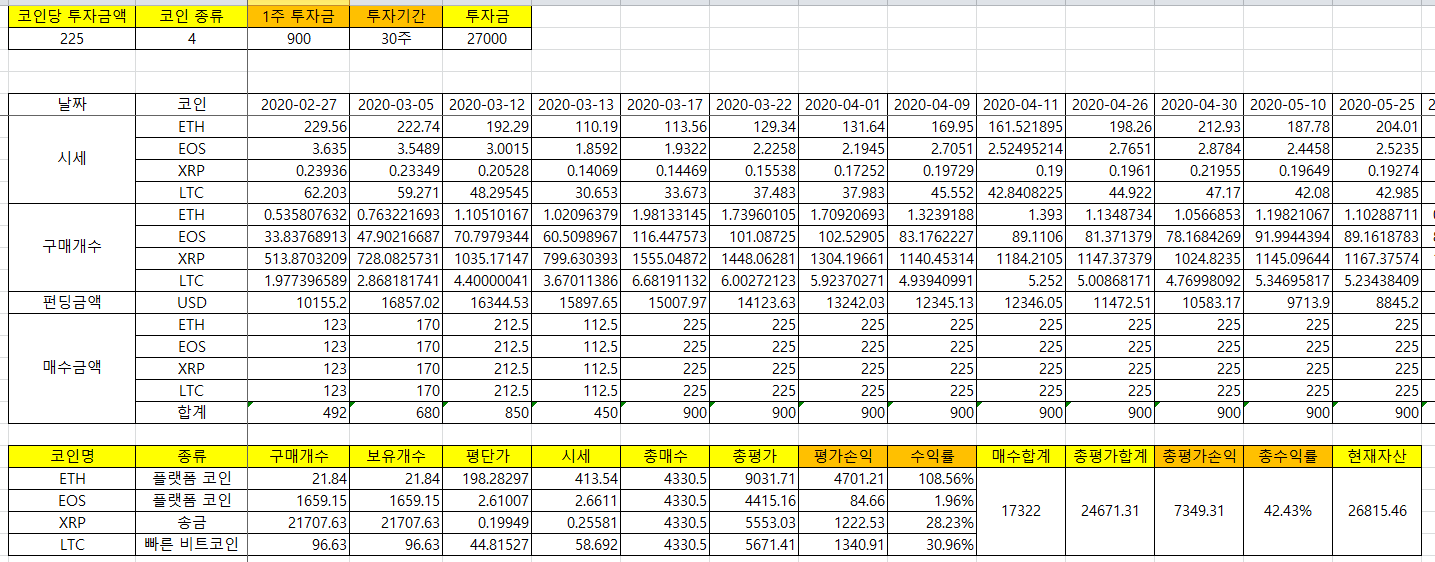
Task: Select the LTC profit cell 1340.91
Action: (843, 544)
